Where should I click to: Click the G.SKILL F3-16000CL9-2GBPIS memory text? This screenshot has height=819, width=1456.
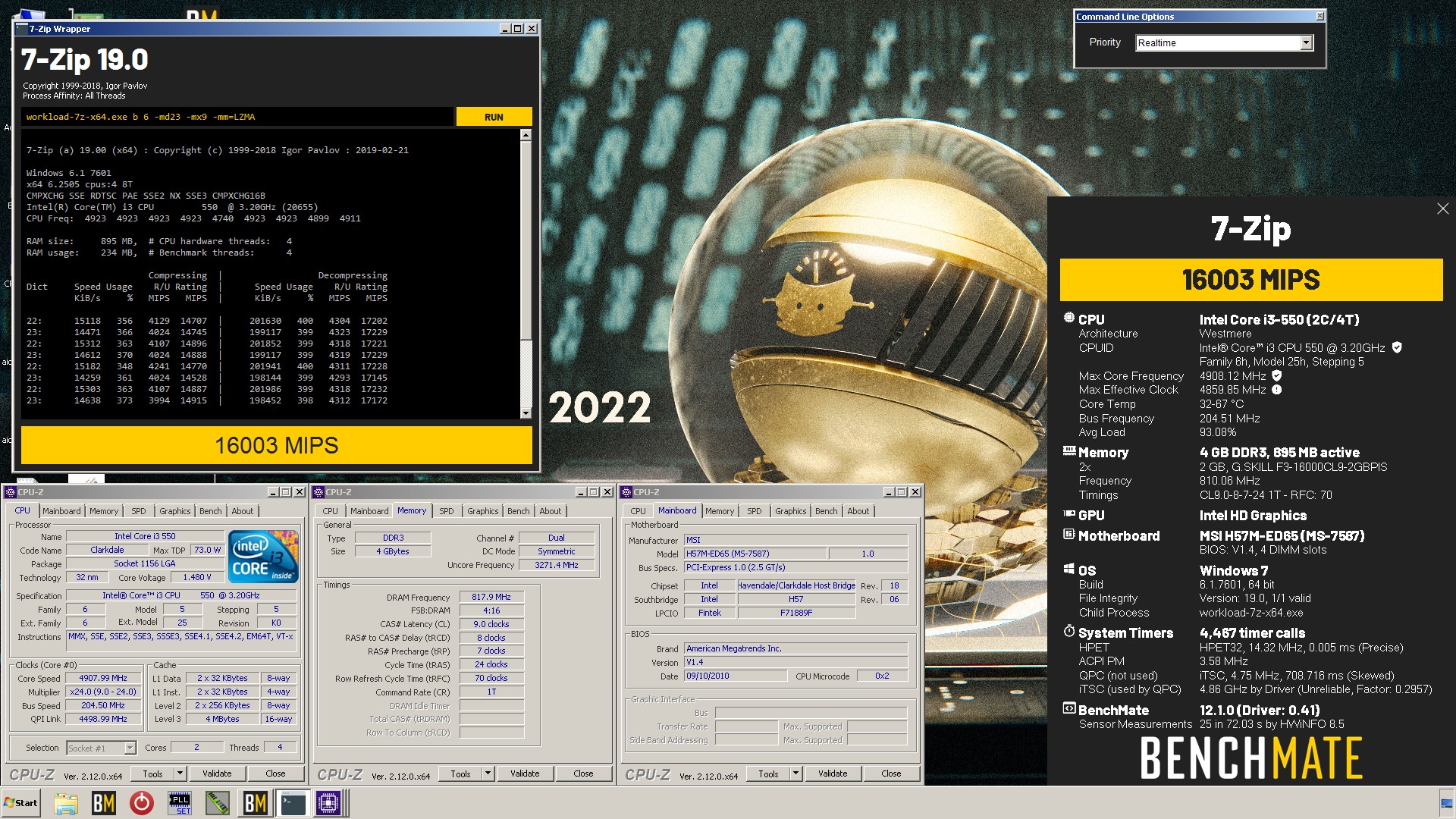click(1293, 467)
